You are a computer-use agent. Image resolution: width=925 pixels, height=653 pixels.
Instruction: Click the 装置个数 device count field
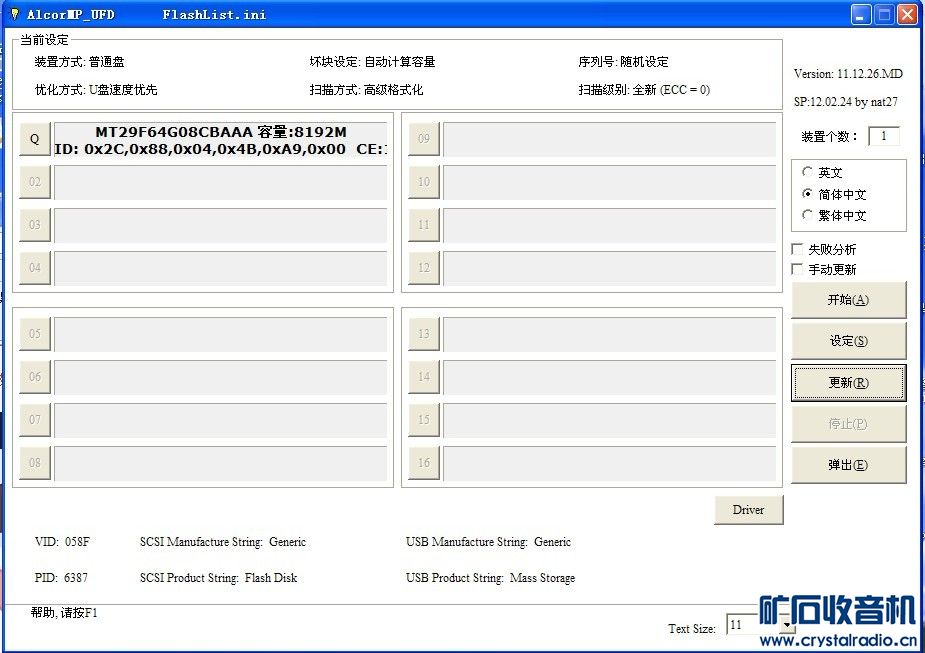click(x=884, y=136)
